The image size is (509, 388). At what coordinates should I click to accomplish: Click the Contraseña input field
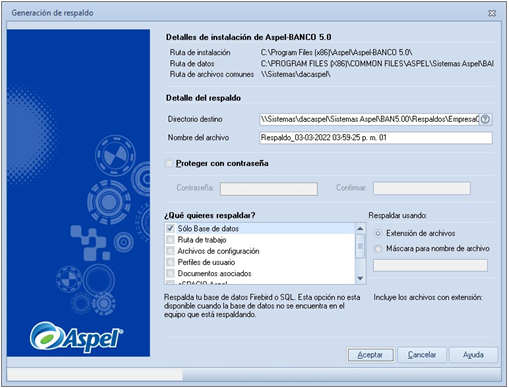269,189
